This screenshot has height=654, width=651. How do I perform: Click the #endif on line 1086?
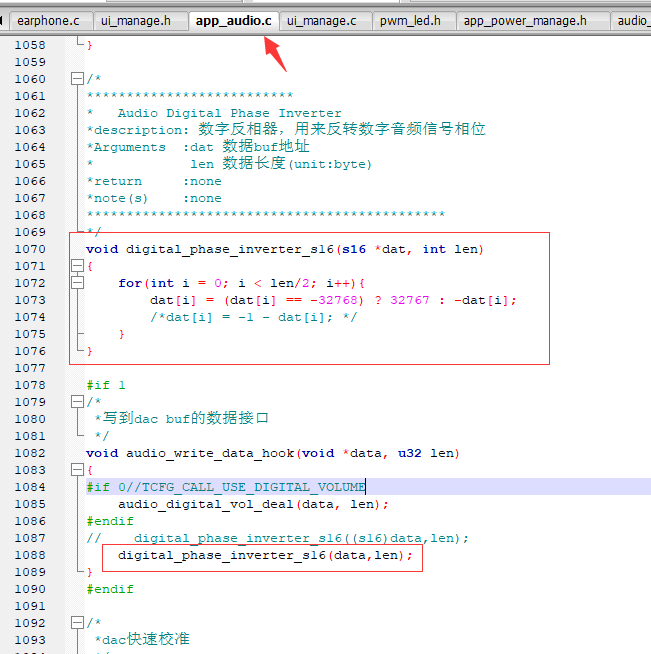click(x=110, y=521)
